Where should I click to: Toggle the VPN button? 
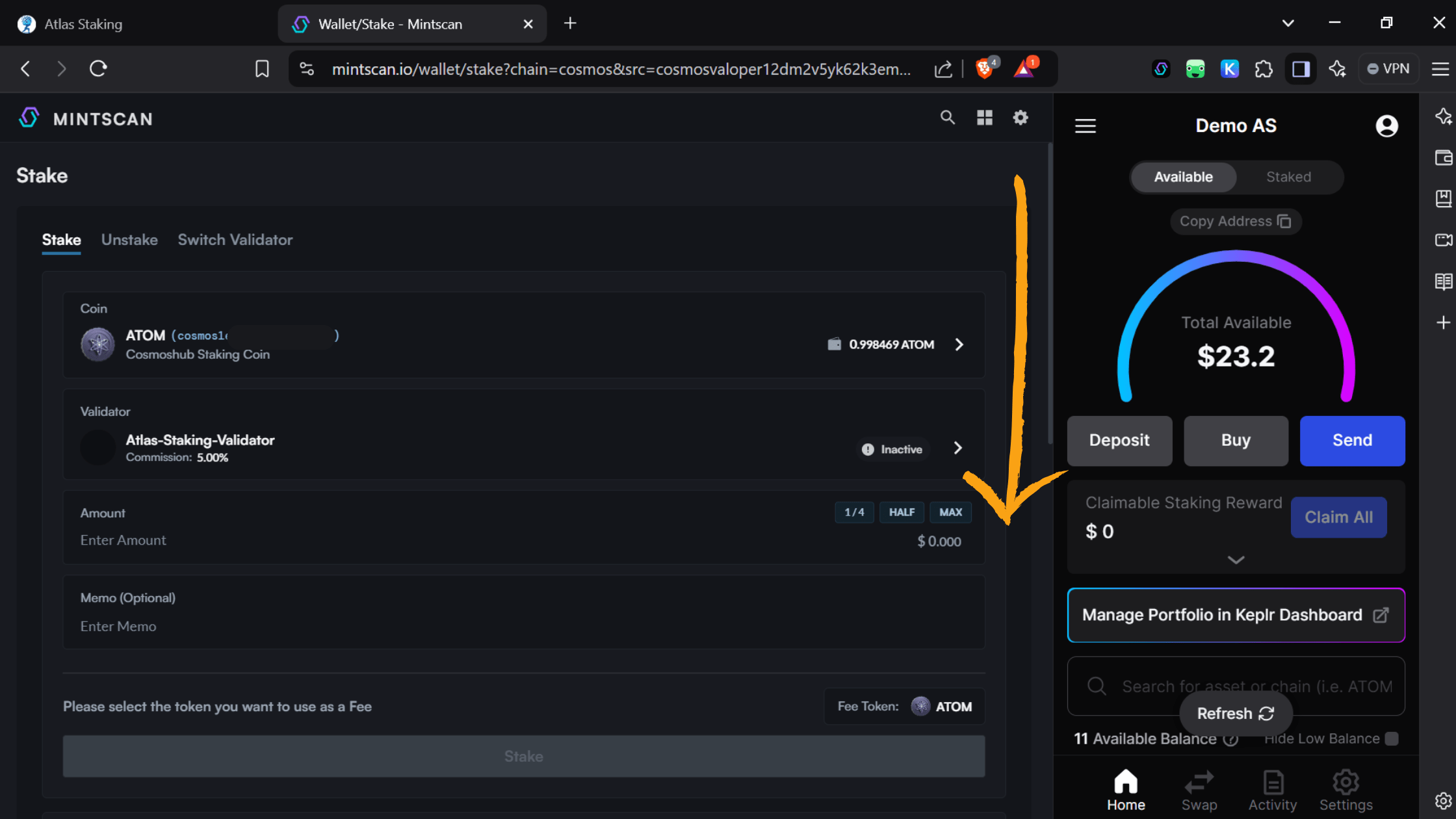[x=1388, y=68]
